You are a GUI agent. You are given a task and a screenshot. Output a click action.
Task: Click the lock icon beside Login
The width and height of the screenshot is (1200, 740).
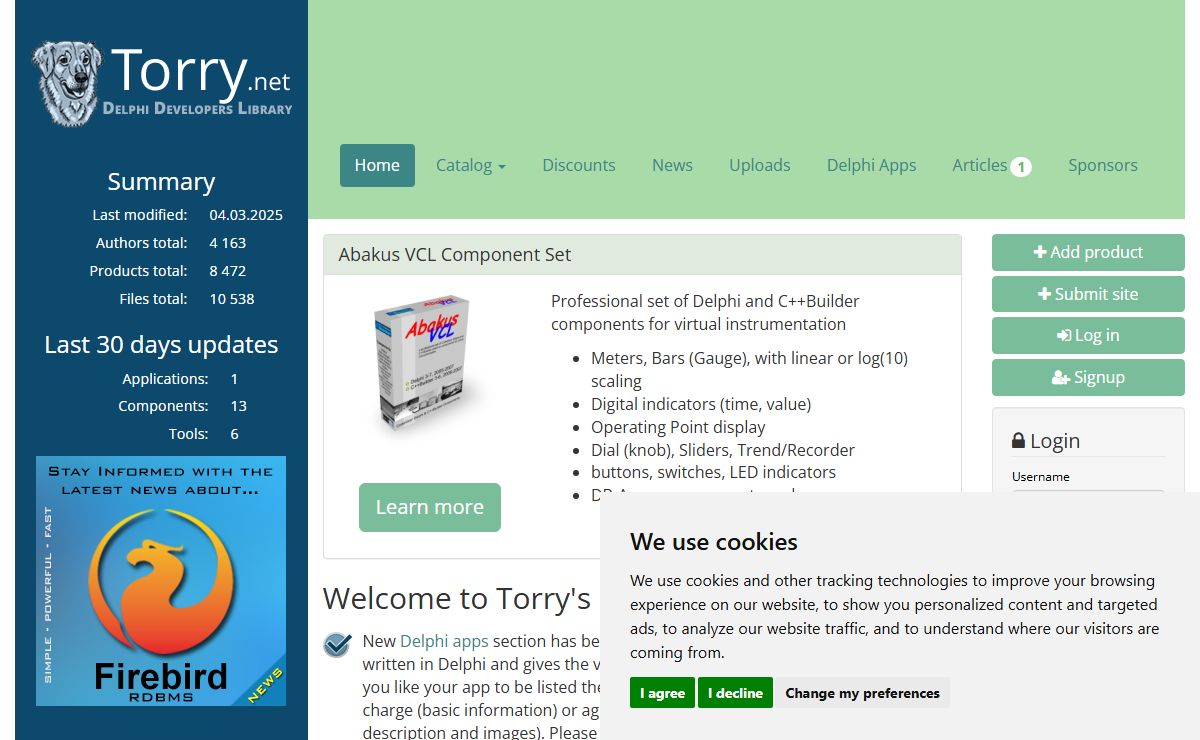coord(1018,440)
